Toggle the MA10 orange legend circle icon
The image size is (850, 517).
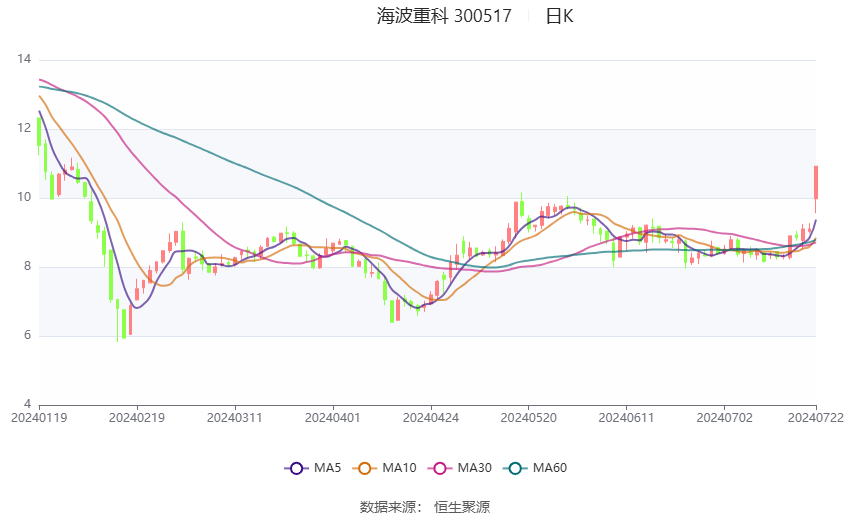(364, 468)
